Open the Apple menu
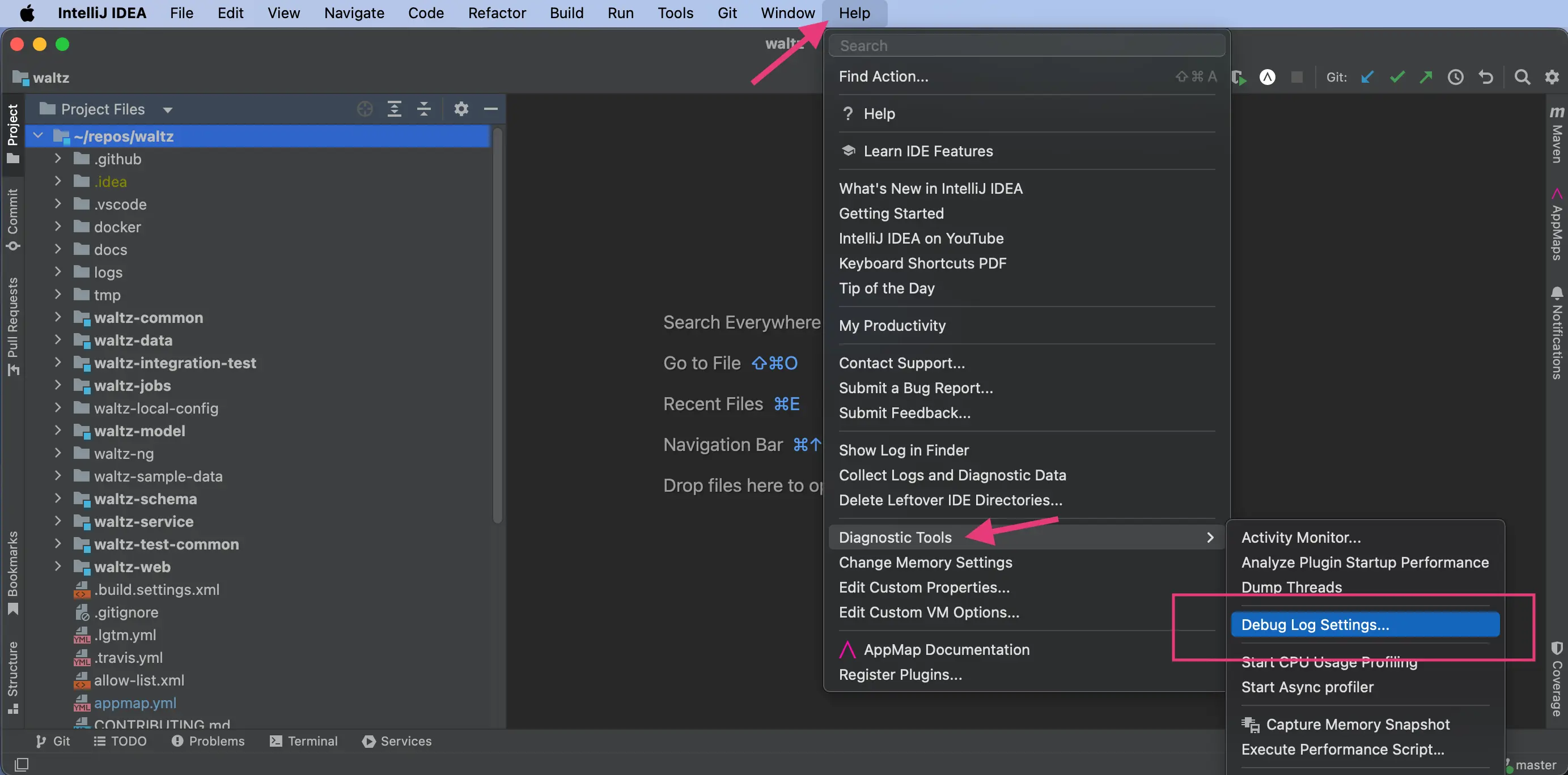 [x=27, y=13]
